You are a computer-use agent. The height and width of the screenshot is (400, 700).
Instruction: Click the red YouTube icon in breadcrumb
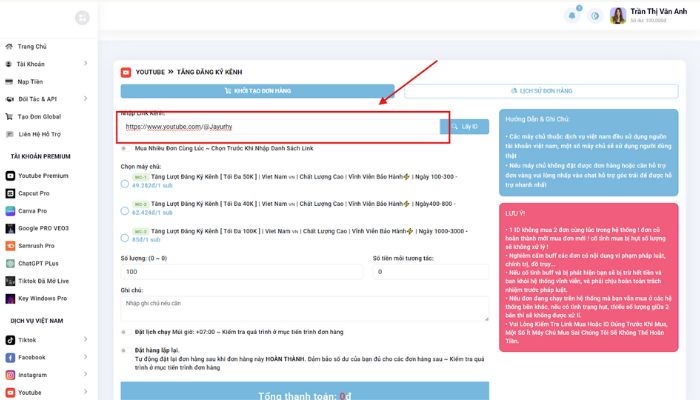click(x=126, y=72)
